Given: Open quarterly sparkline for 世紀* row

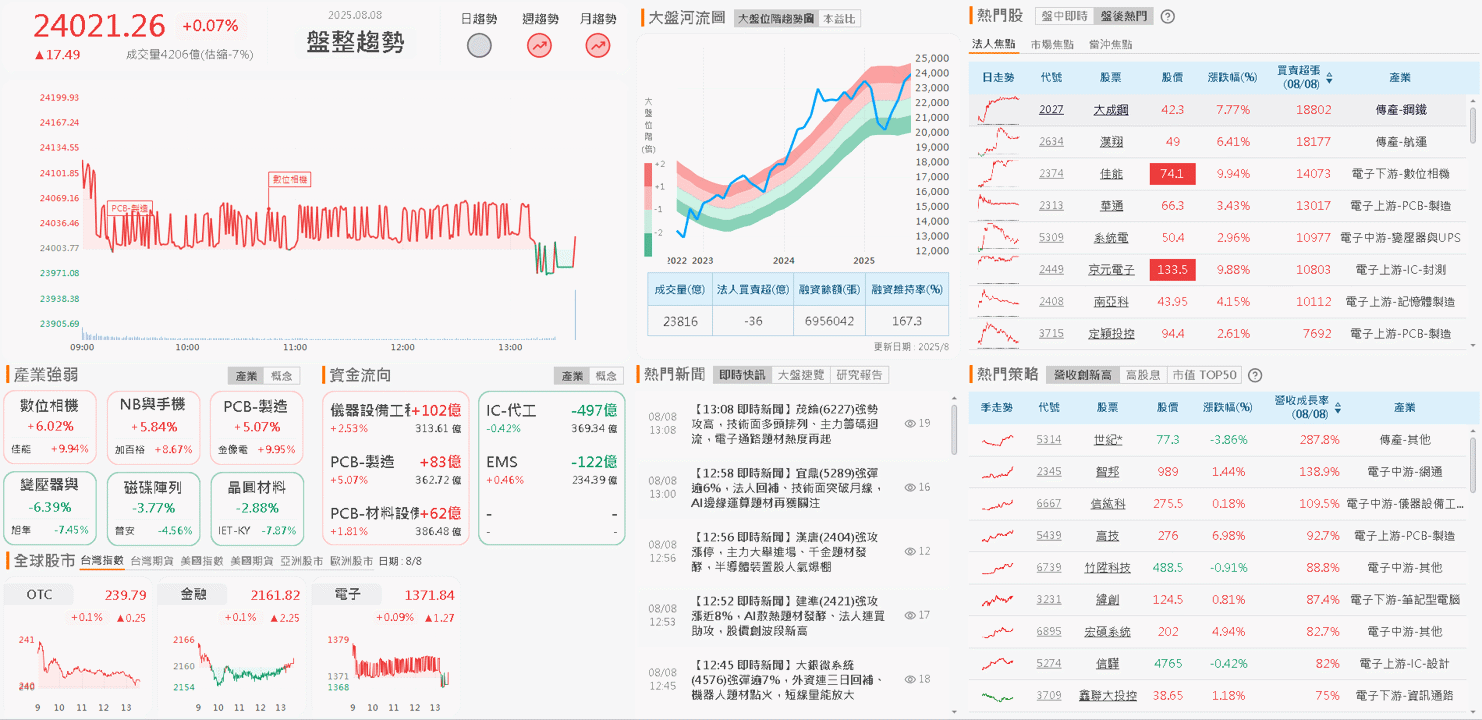Looking at the screenshot, I should click(x=998, y=440).
